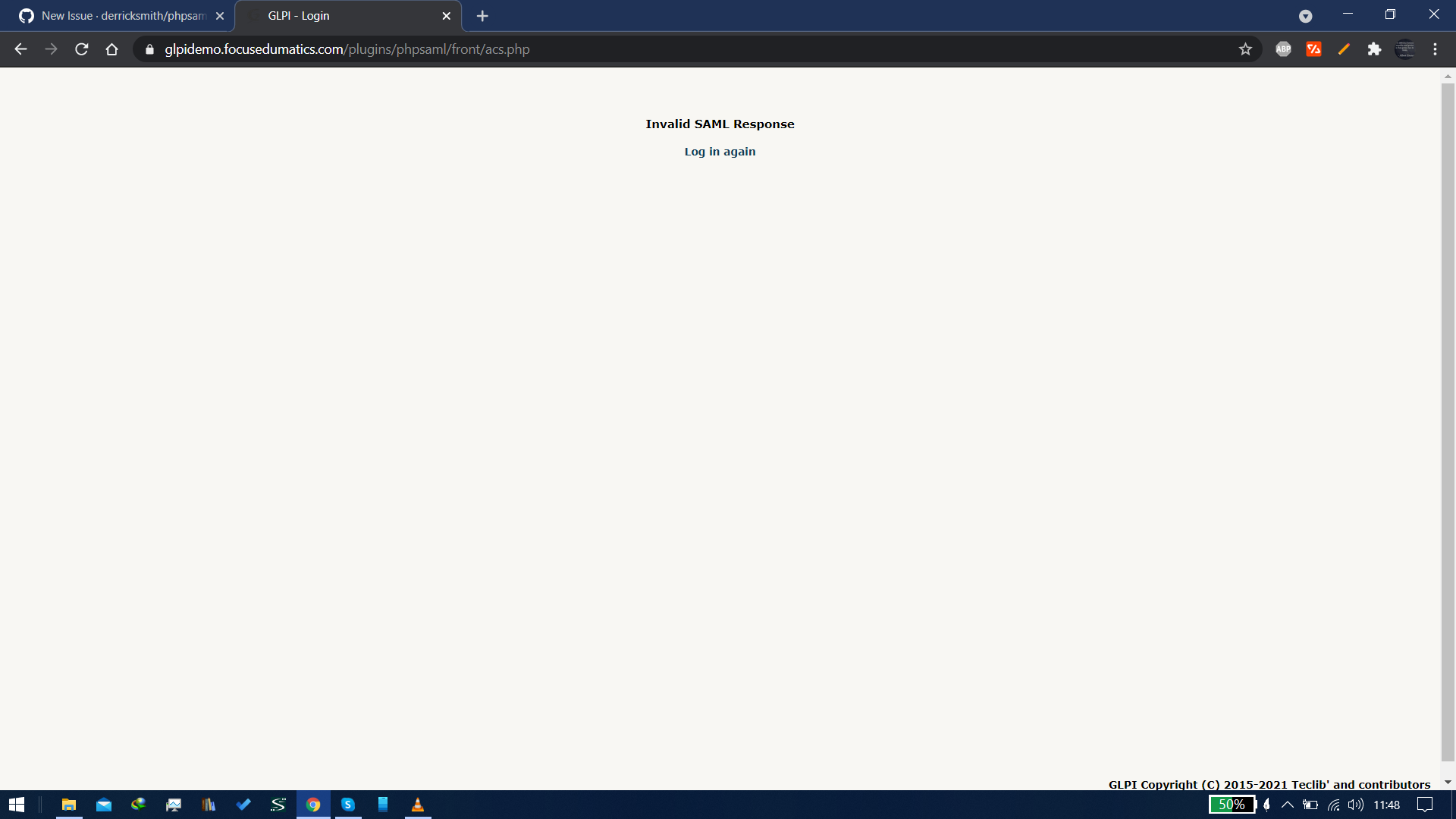This screenshot has width=1456, height=819.
Task: Open Calibre library from the taskbar
Action: point(209,805)
